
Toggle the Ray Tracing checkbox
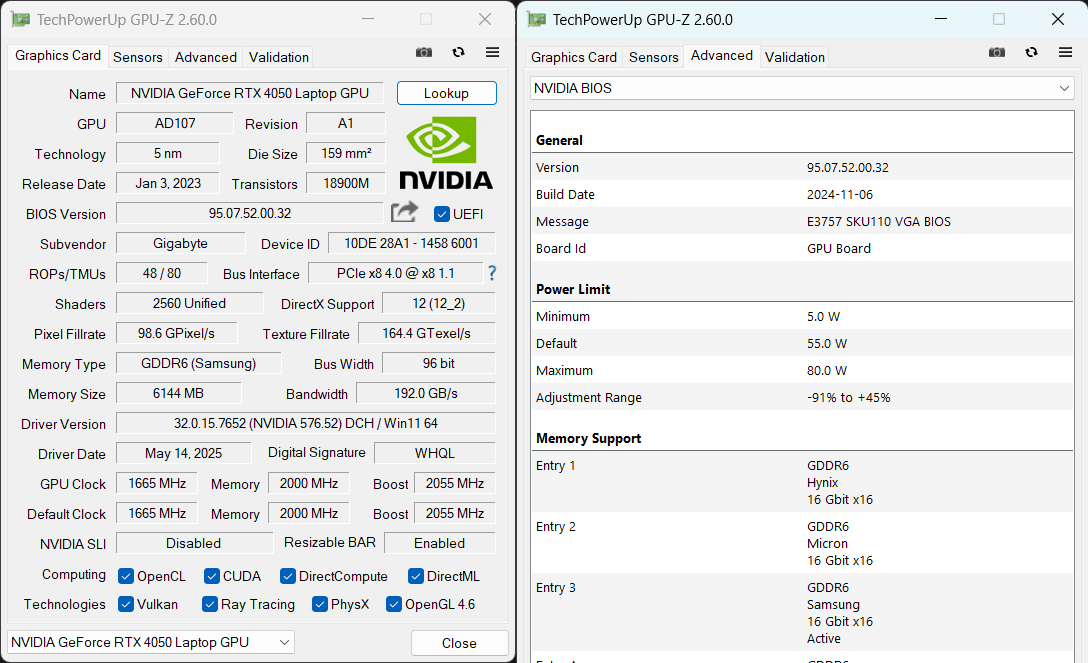coord(209,604)
